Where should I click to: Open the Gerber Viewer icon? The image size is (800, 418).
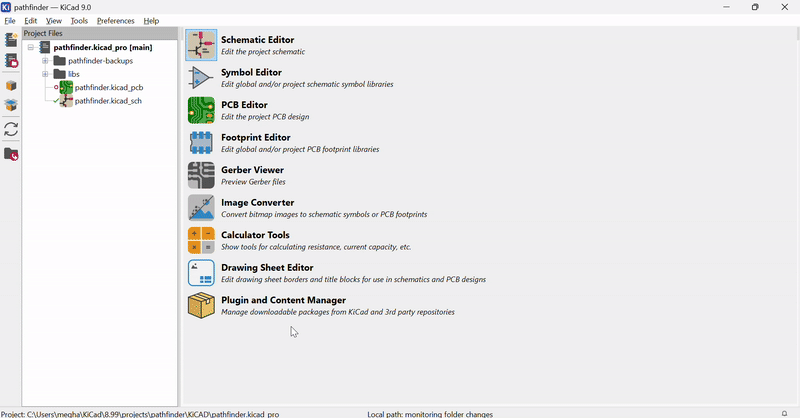201,175
